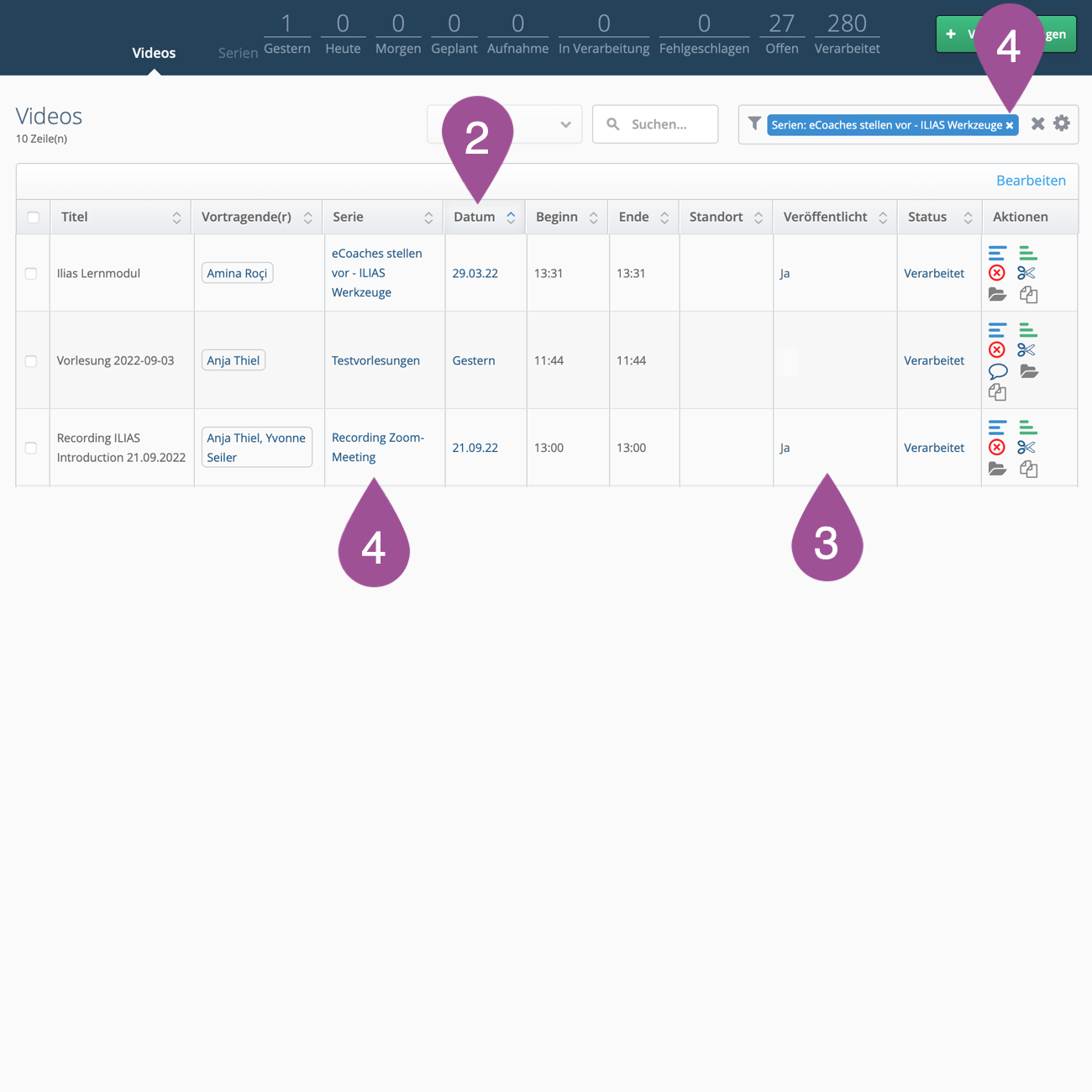Click the Bearbeiten link
The image size is (1092, 1092).
[1031, 181]
